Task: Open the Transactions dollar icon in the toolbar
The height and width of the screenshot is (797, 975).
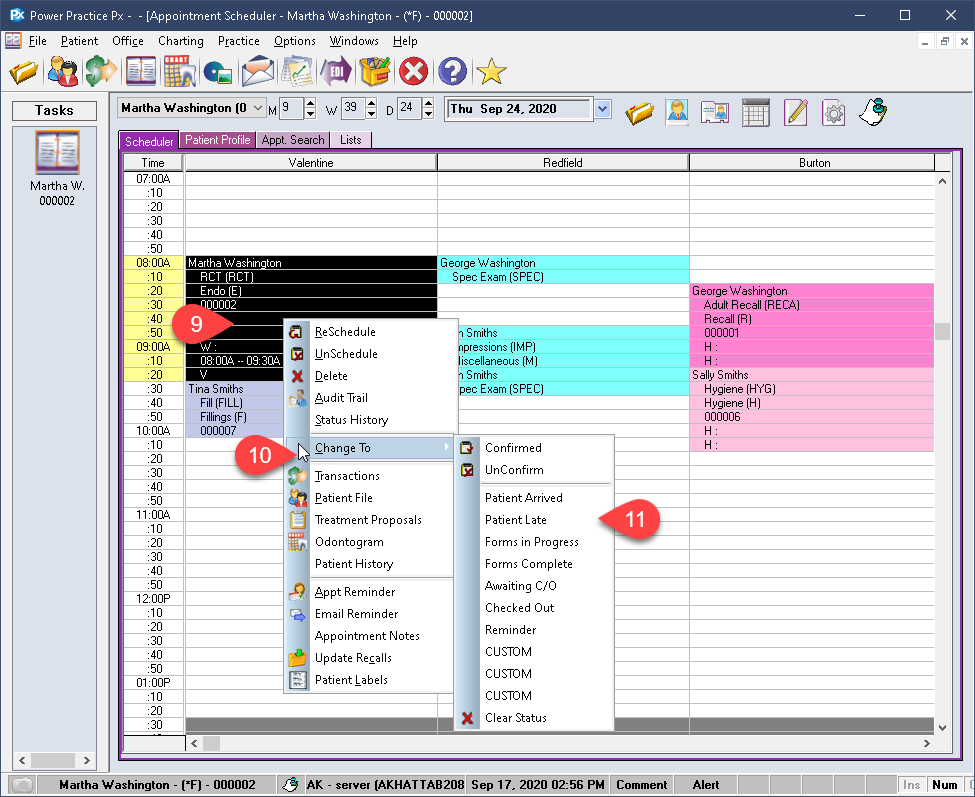Action: 101,71
